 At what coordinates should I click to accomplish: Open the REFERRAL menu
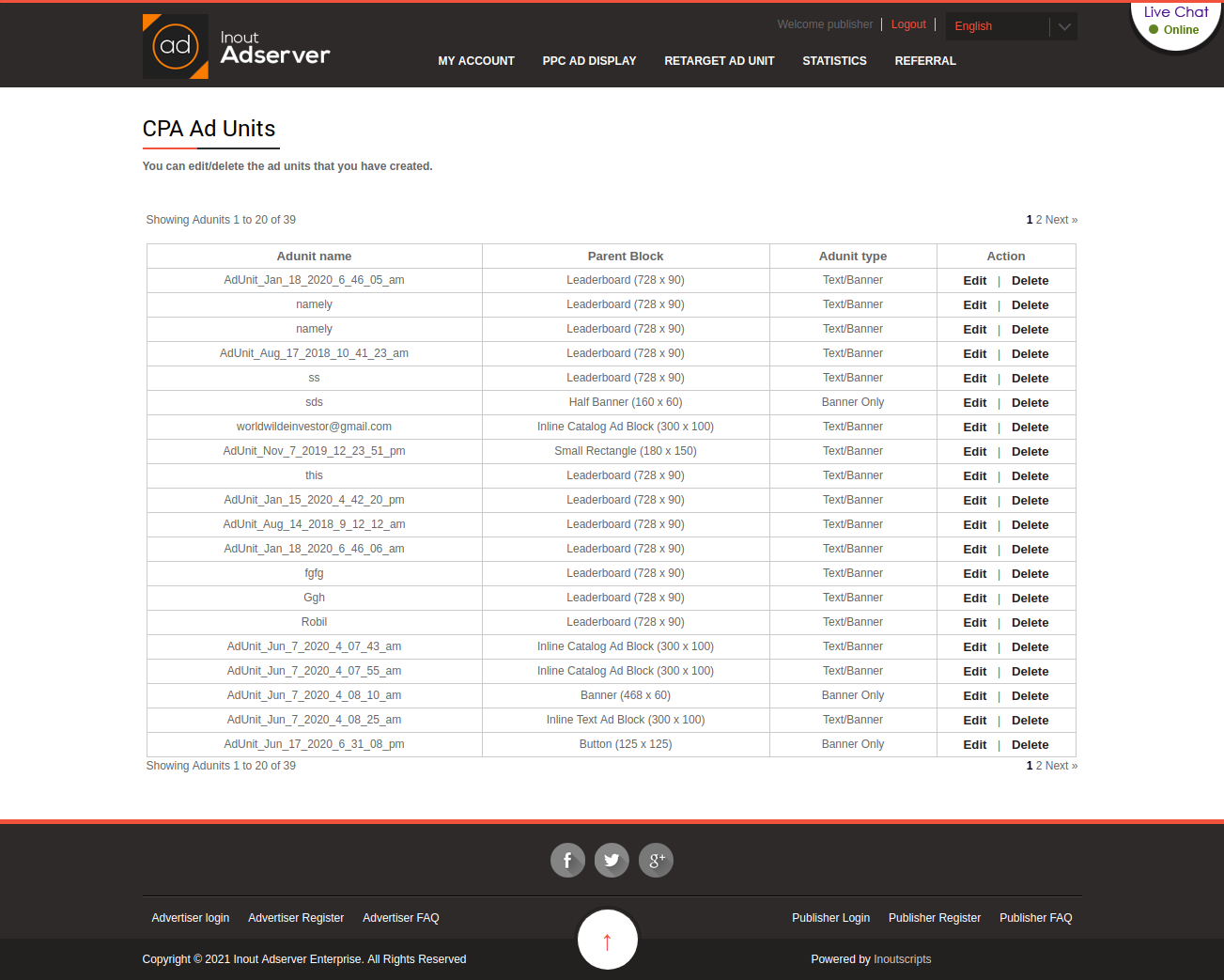point(925,61)
